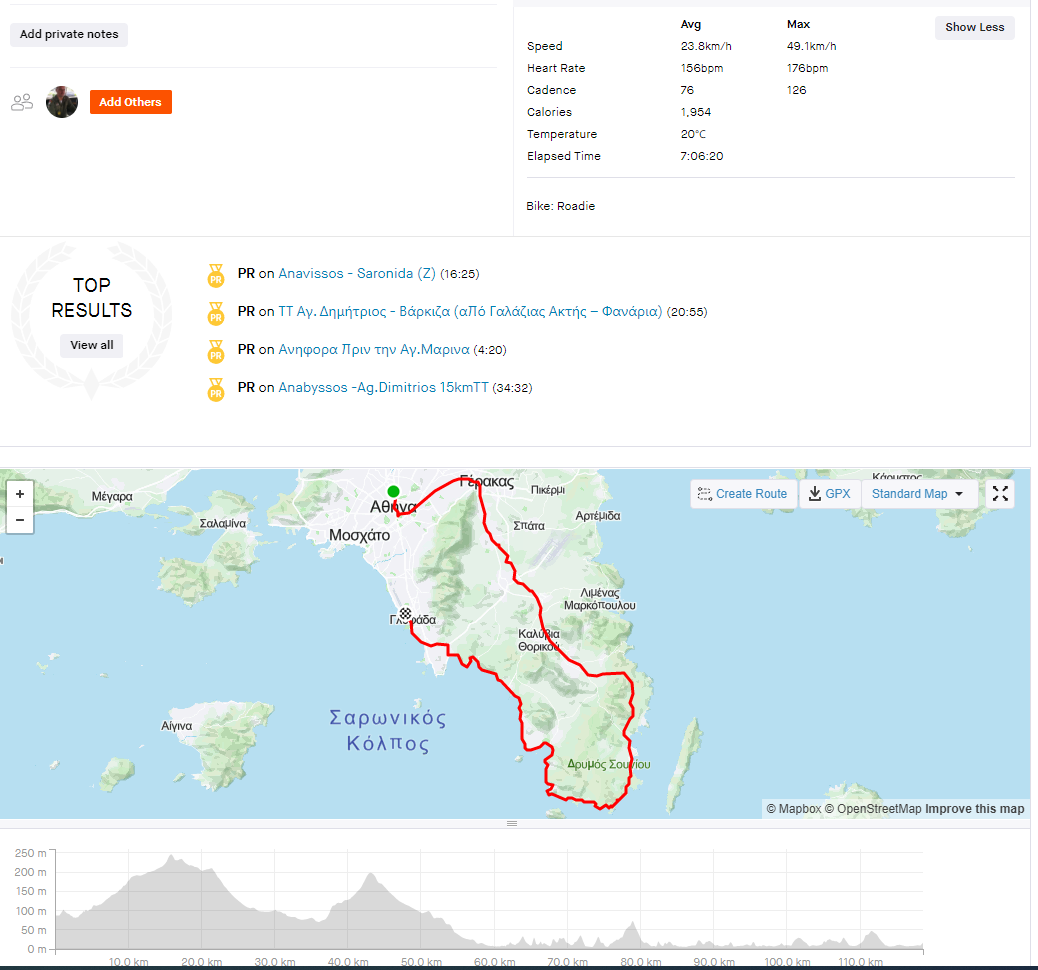
Task: Zoom out the map with minus button
Action: point(20,520)
